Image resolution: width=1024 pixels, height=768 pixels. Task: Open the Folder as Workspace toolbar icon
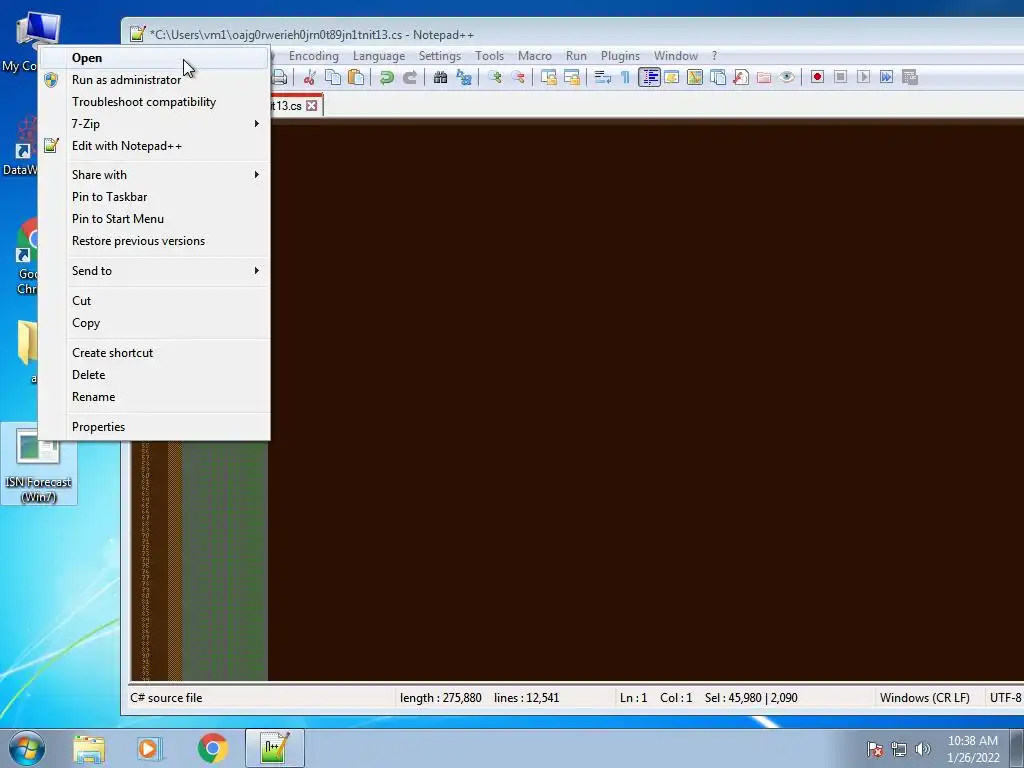764,77
